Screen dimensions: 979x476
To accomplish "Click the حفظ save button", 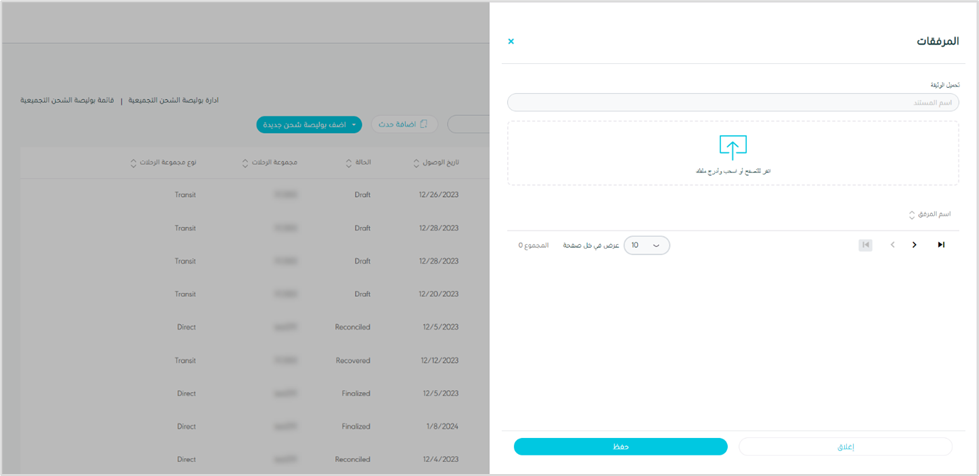I will click(x=620, y=447).
